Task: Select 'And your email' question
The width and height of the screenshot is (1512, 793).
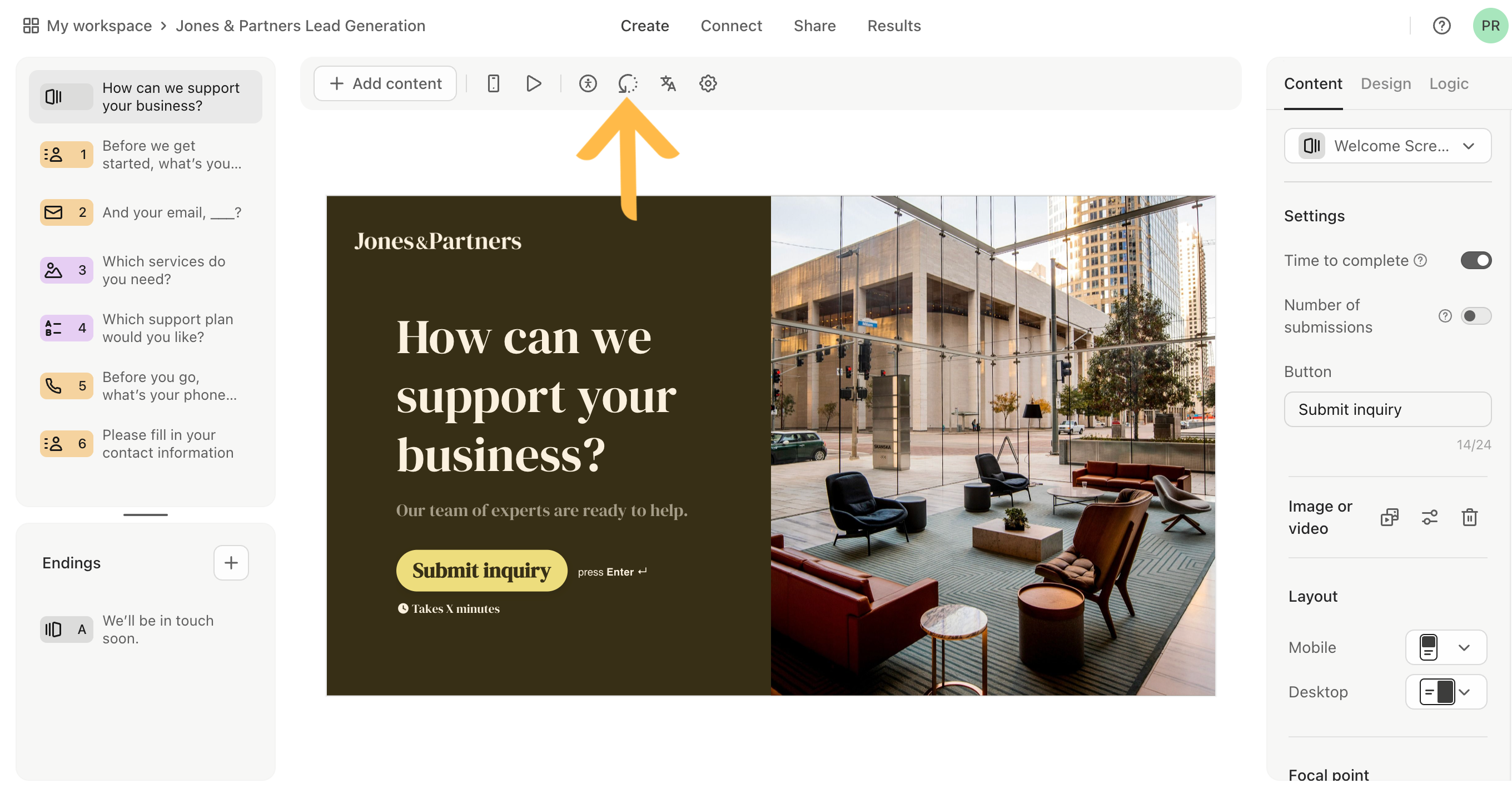Action: coord(146,212)
